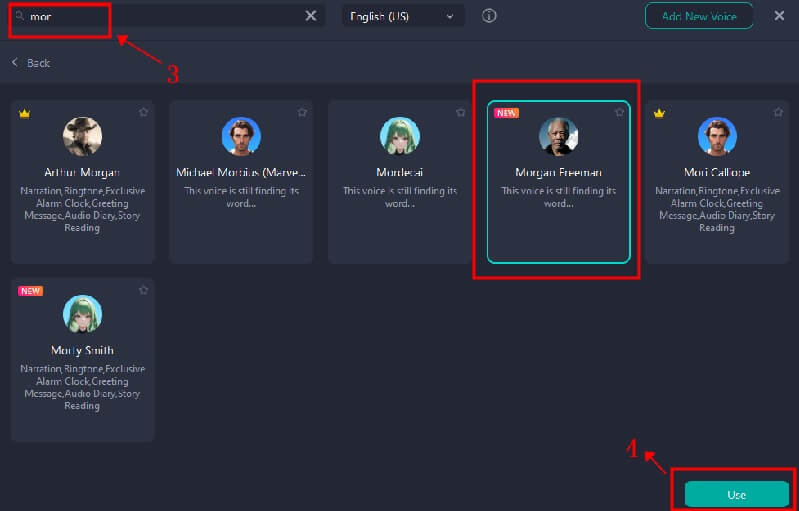Clear the search field with X icon
This screenshot has width=799, height=511.
click(311, 16)
